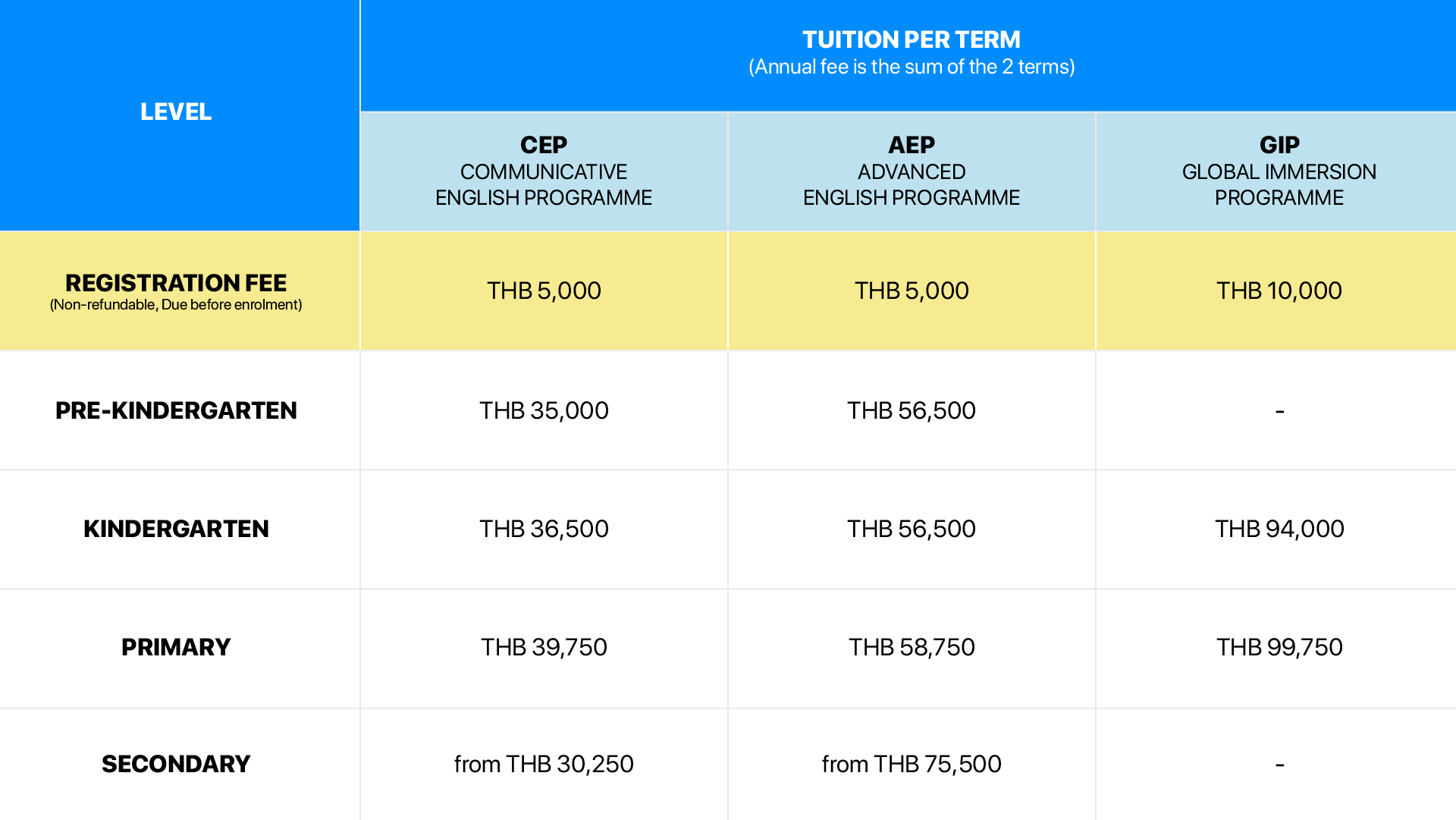Image resolution: width=1456 pixels, height=820 pixels.
Task: Select the THB 36,500 Kindergarten cell
Action: click(543, 529)
